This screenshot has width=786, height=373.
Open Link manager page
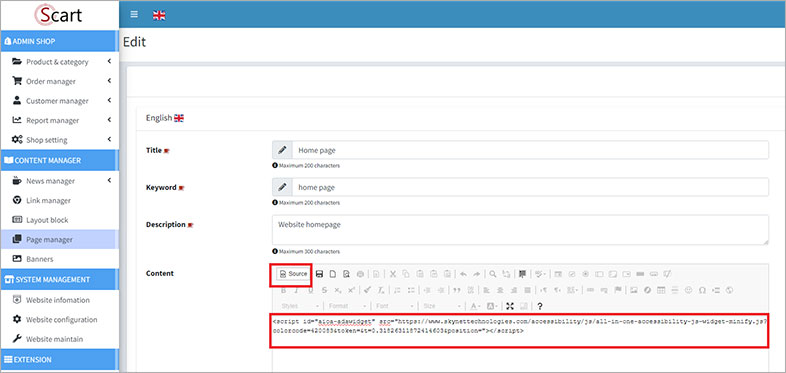point(60,201)
